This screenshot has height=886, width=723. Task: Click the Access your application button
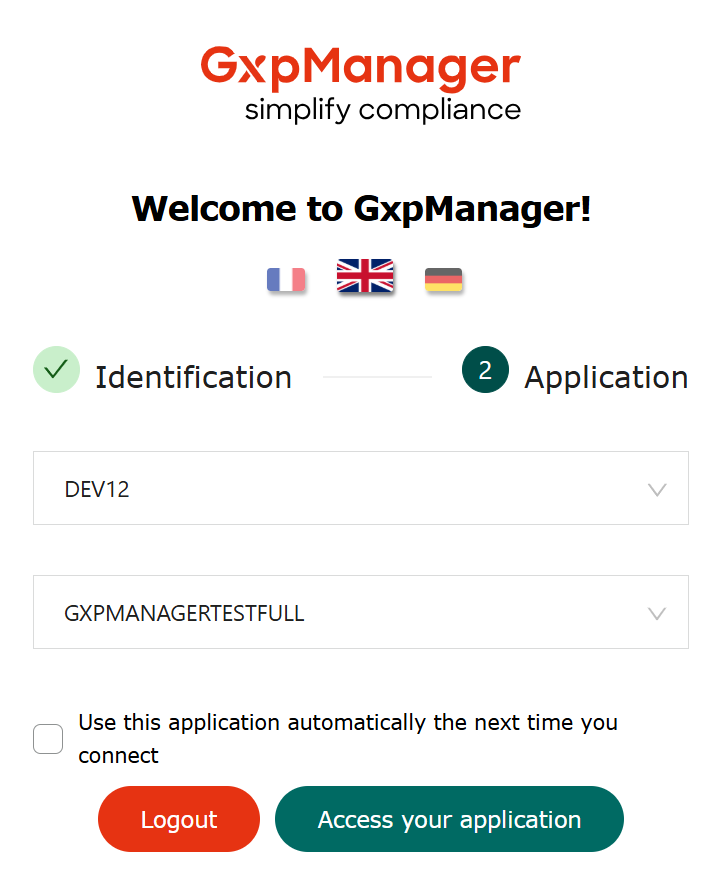(x=449, y=820)
